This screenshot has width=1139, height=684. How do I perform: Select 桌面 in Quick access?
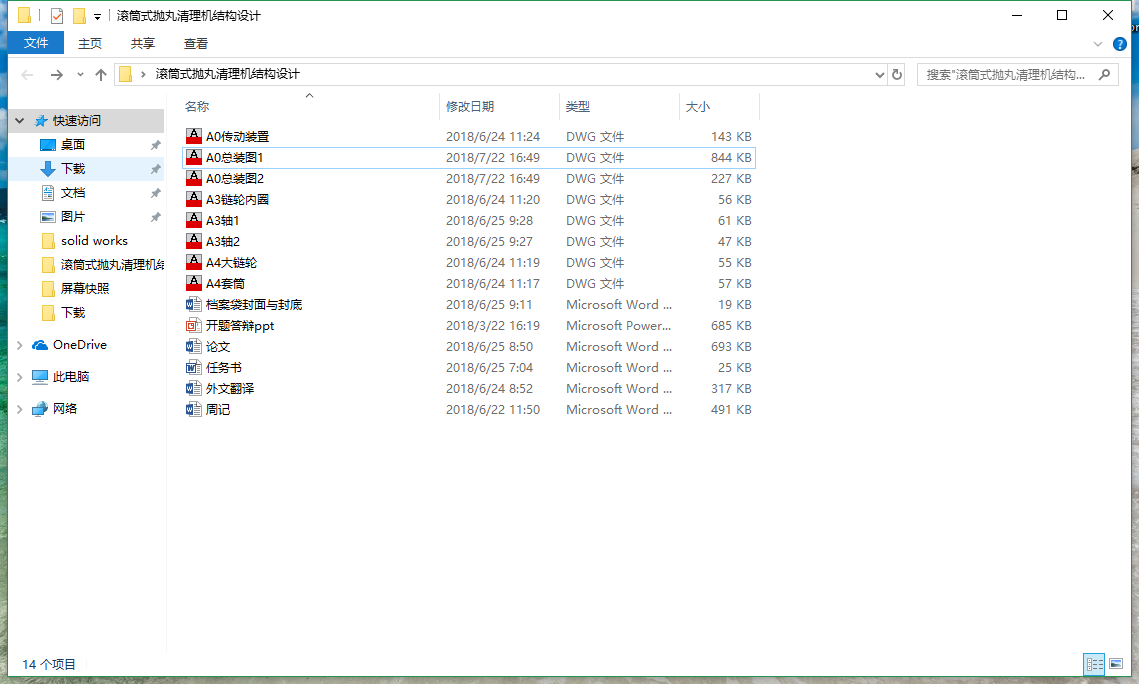click(x=73, y=144)
